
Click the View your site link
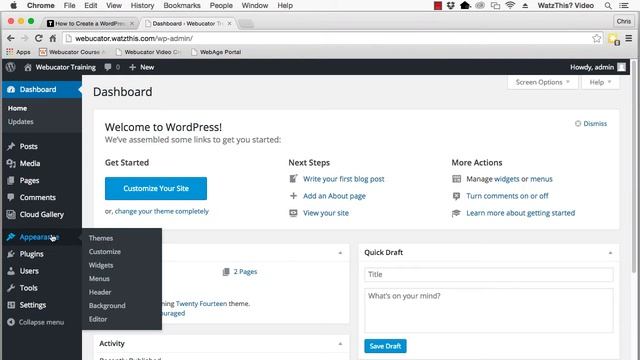[326, 213]
